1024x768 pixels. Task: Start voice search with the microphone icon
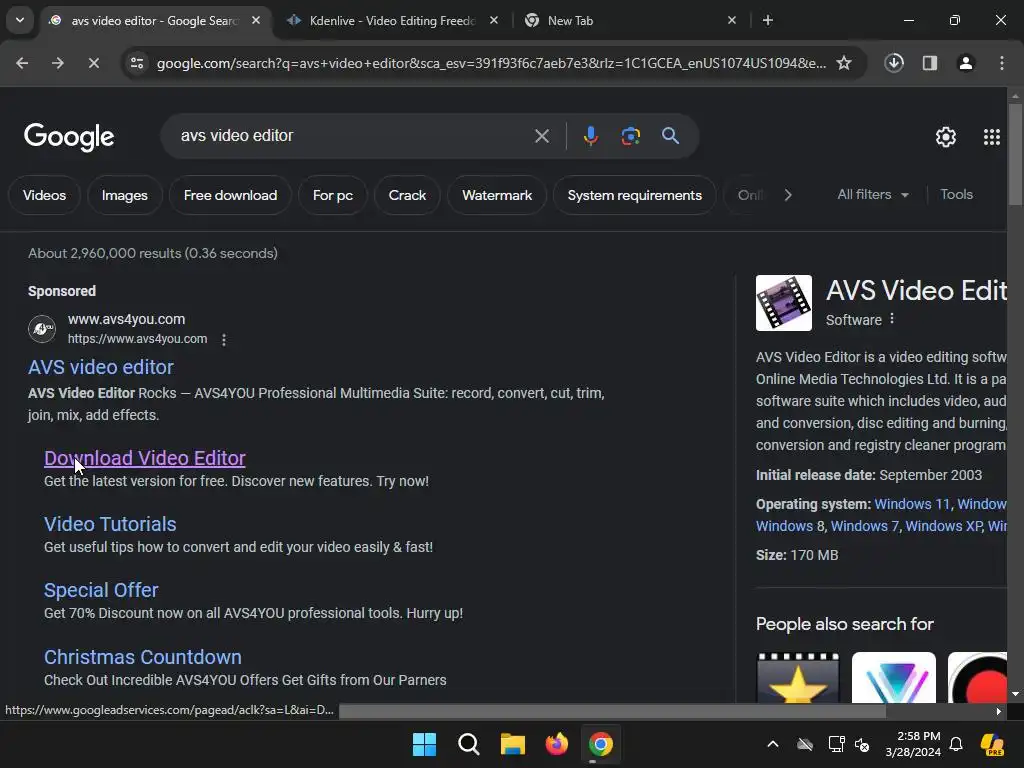(x=590, y=136)
